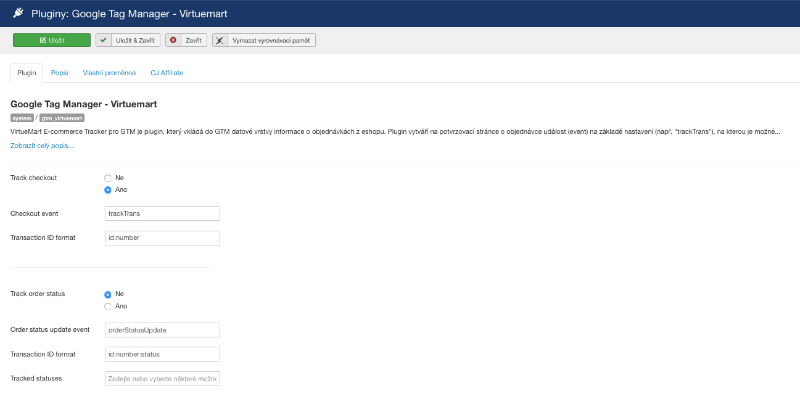Focus the id:number:status Transaction ID format field

[x=162, y=354]
